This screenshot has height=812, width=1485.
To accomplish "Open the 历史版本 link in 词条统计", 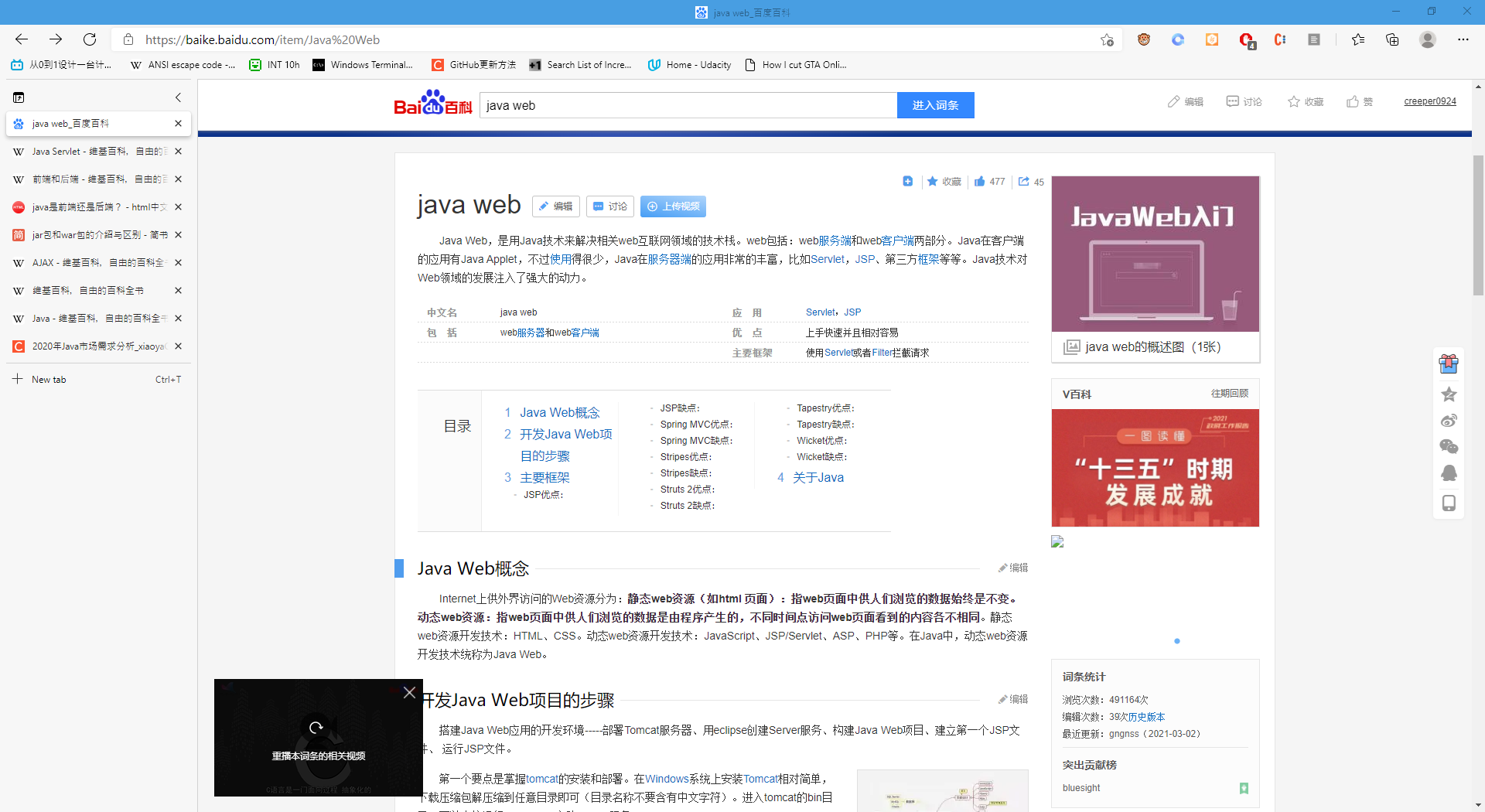I will pos(1148,716).
